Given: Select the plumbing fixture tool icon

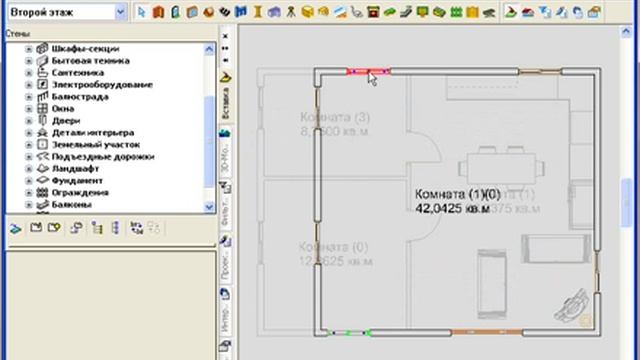Looking at the screenshot, I should pos(357,12).
